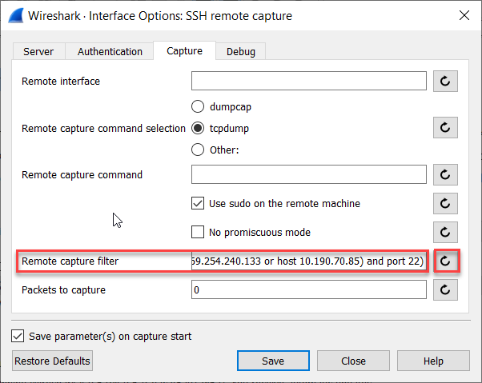Switch to the Server tab
This screenshot has width=482, height=383.
pyautogui.click(x=38, y=51)
